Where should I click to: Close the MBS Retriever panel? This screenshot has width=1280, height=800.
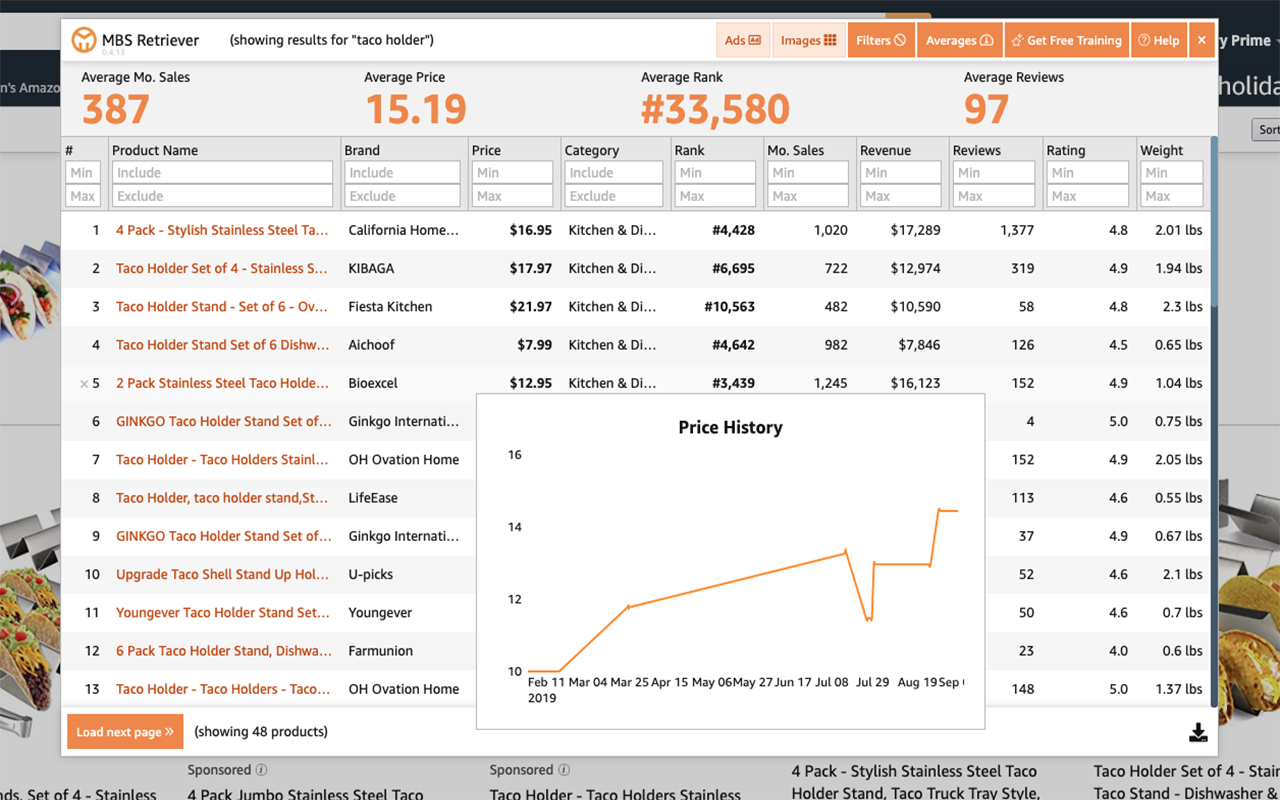coord(1202,40)
